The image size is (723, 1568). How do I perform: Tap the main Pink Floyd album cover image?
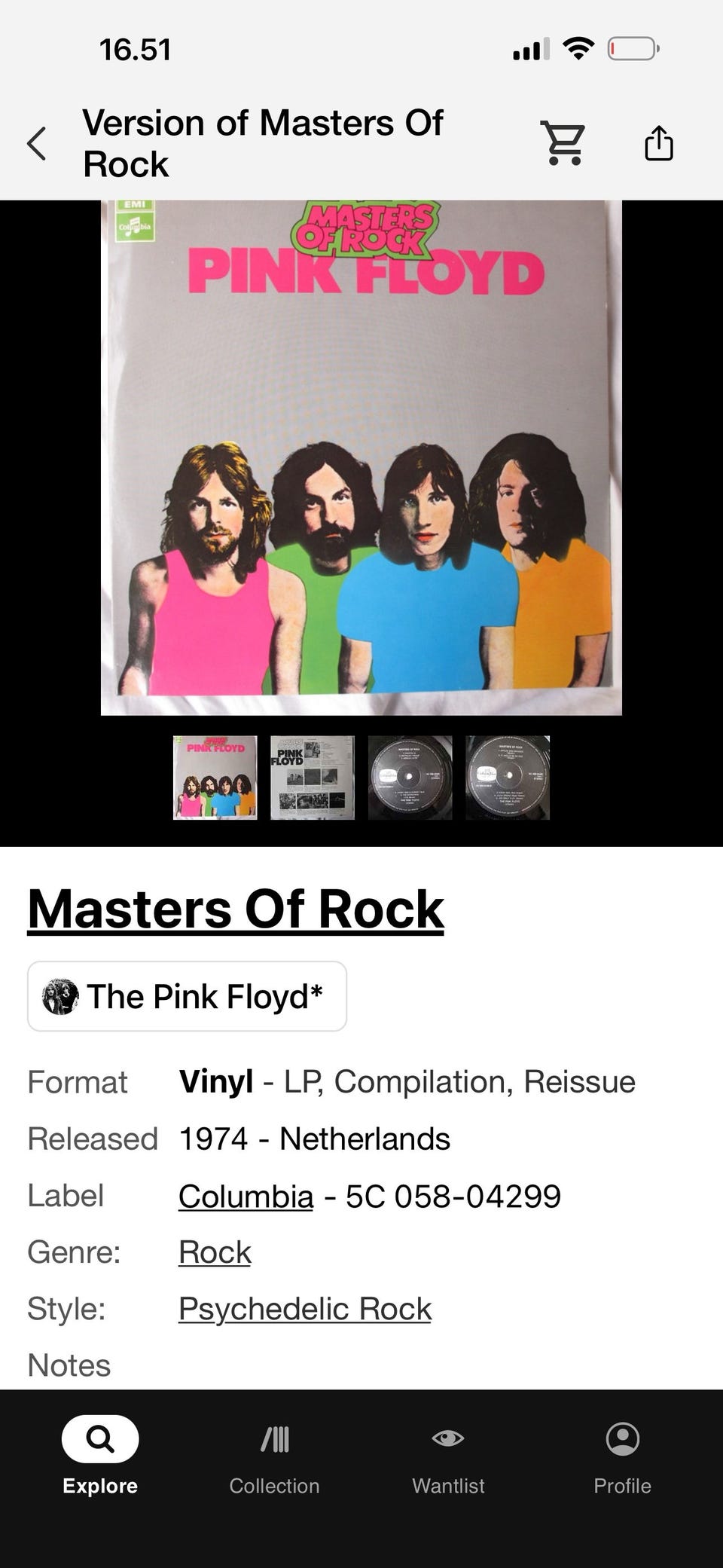point(361,457)
